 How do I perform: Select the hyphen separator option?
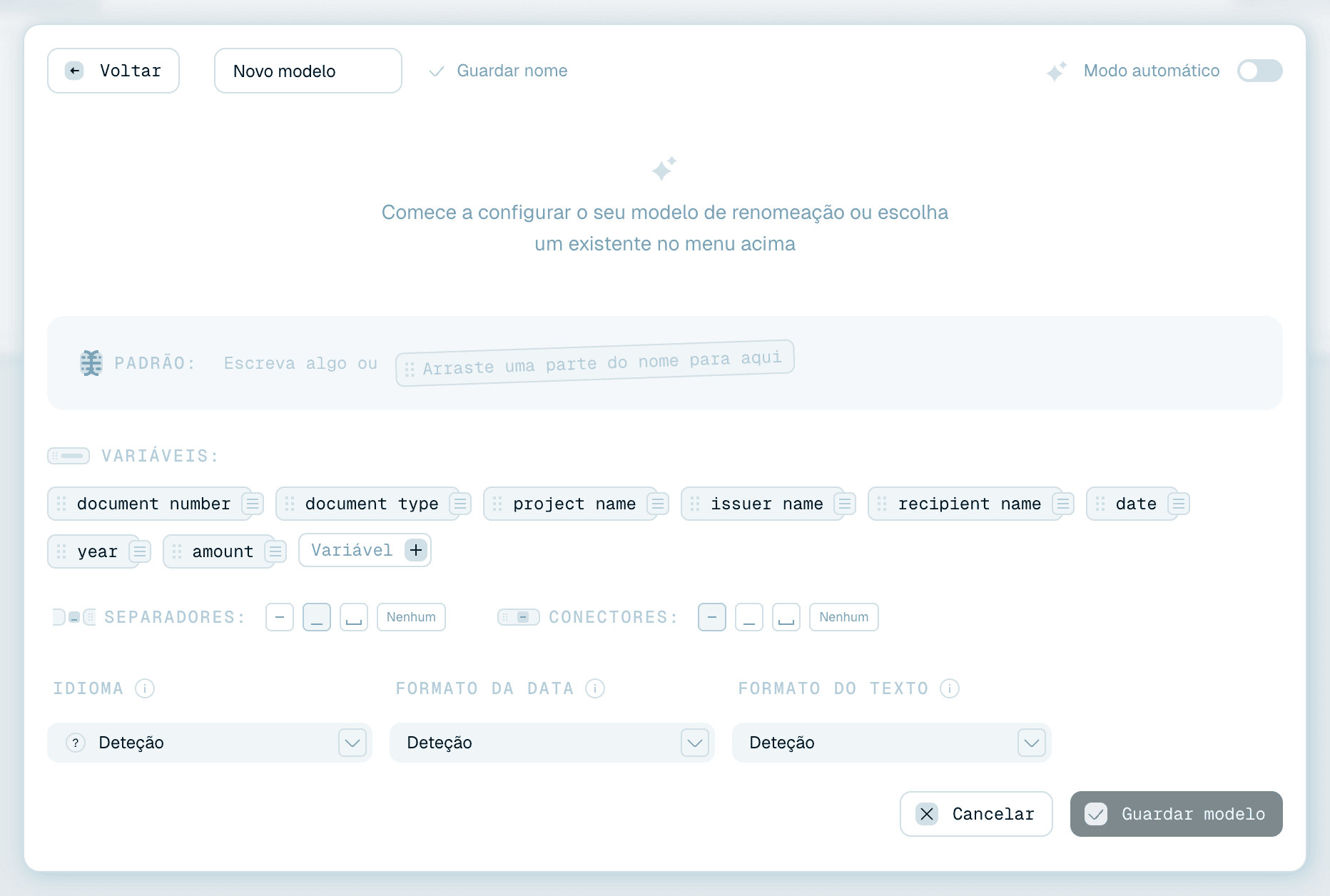pyautogui.click(x=280, y=617)
